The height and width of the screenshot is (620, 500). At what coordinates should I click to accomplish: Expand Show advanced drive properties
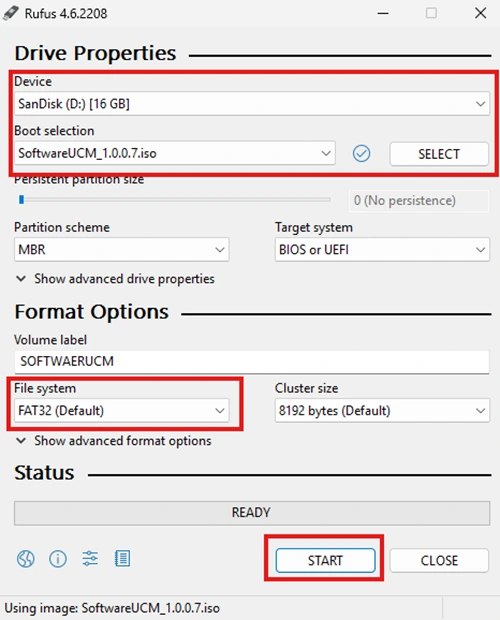(x=115, y=279)
